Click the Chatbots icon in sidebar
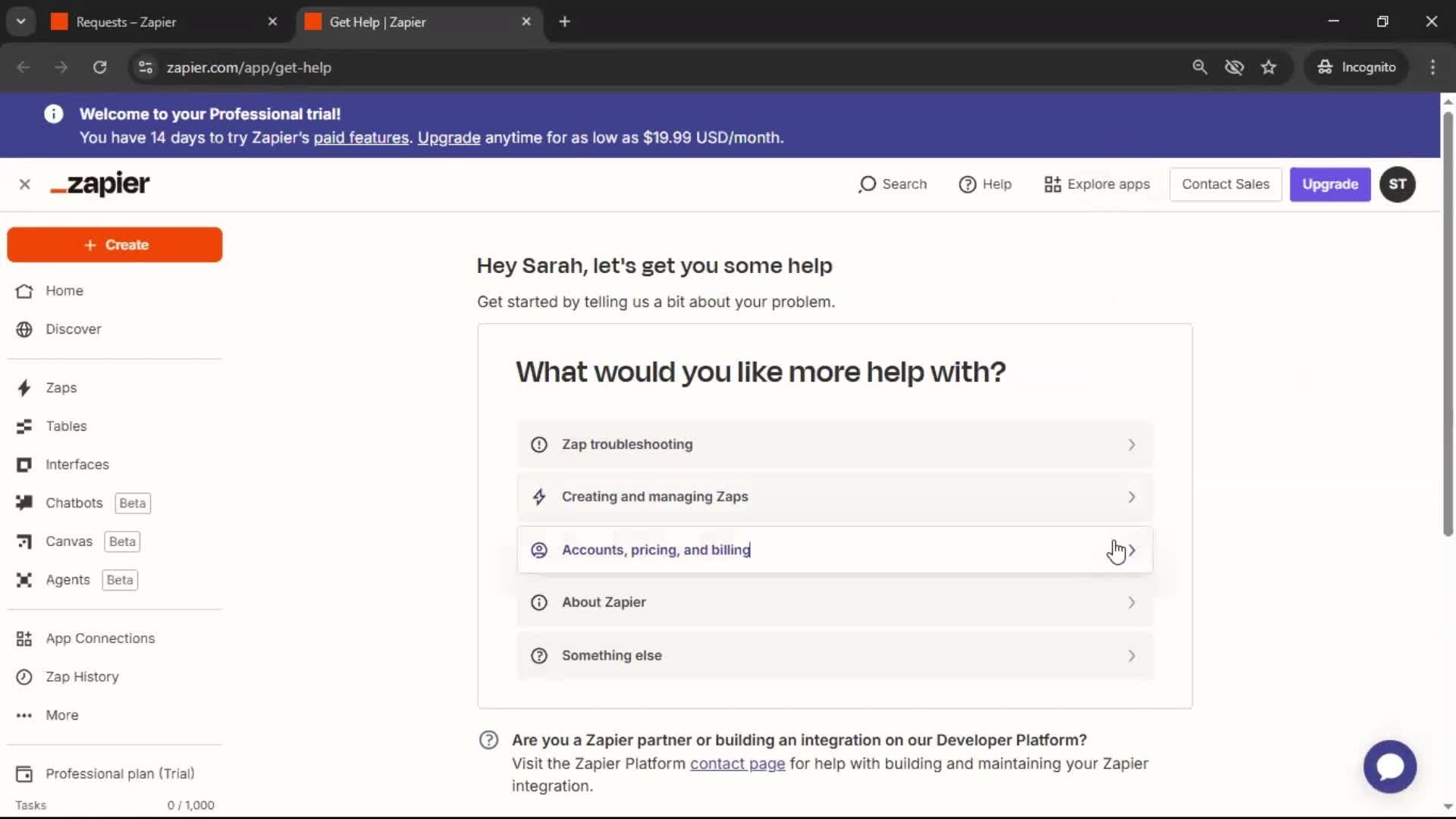The height and width of the screenshot is (819, 1456). (24, 503)
